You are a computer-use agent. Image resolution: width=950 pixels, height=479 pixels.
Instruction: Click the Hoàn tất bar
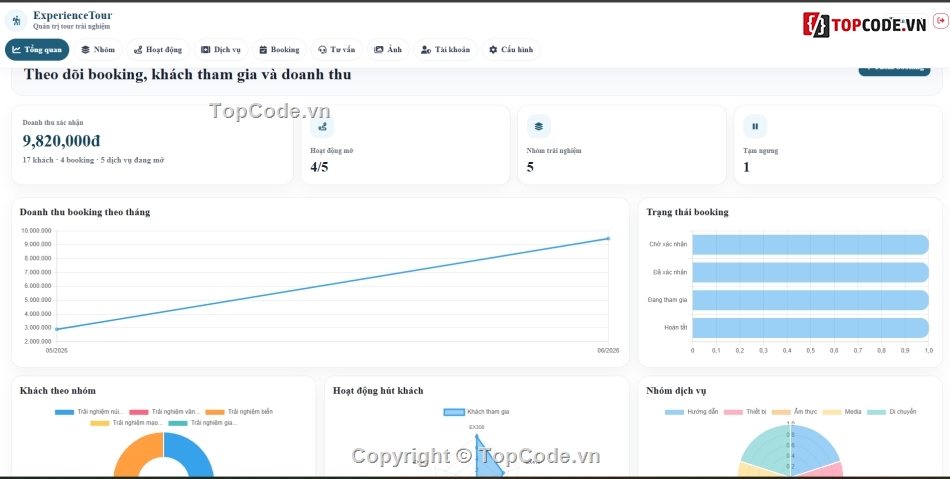810,328
